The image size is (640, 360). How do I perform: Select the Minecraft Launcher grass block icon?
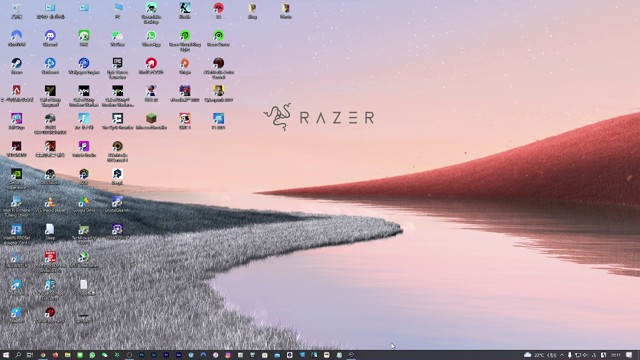coord(151,121)
